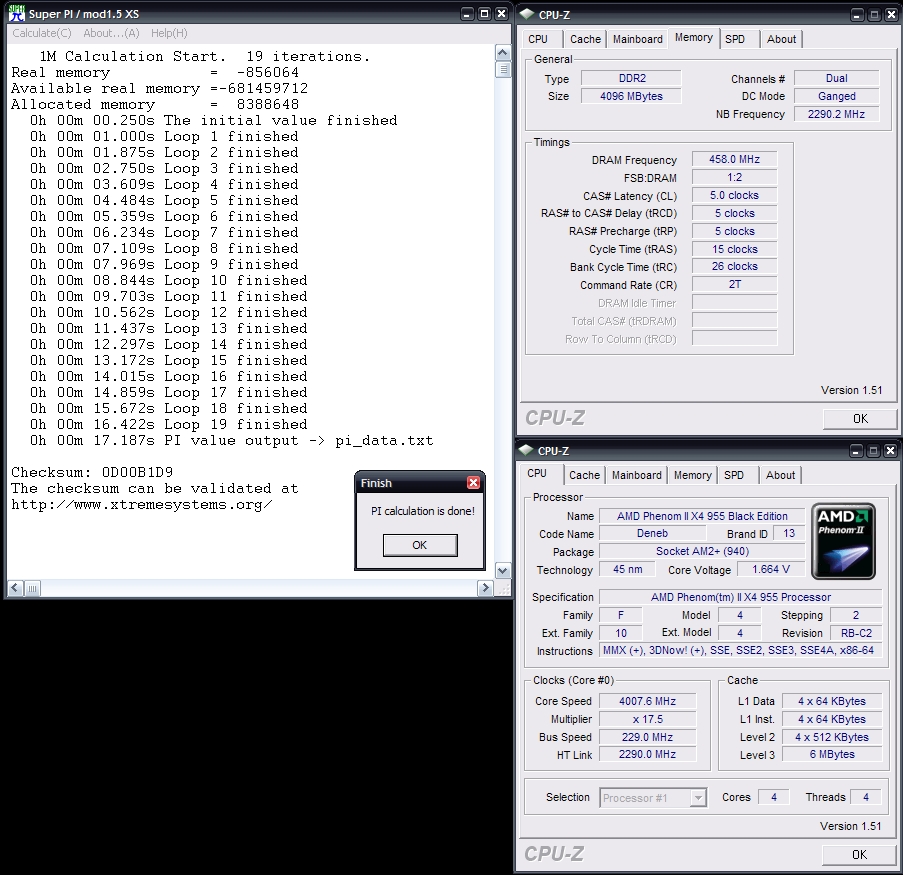Image resolution: width=903 pixels, height=875 pixels.
Task: Click bottom CPU-Z window title icon
Action: (526, 450)
